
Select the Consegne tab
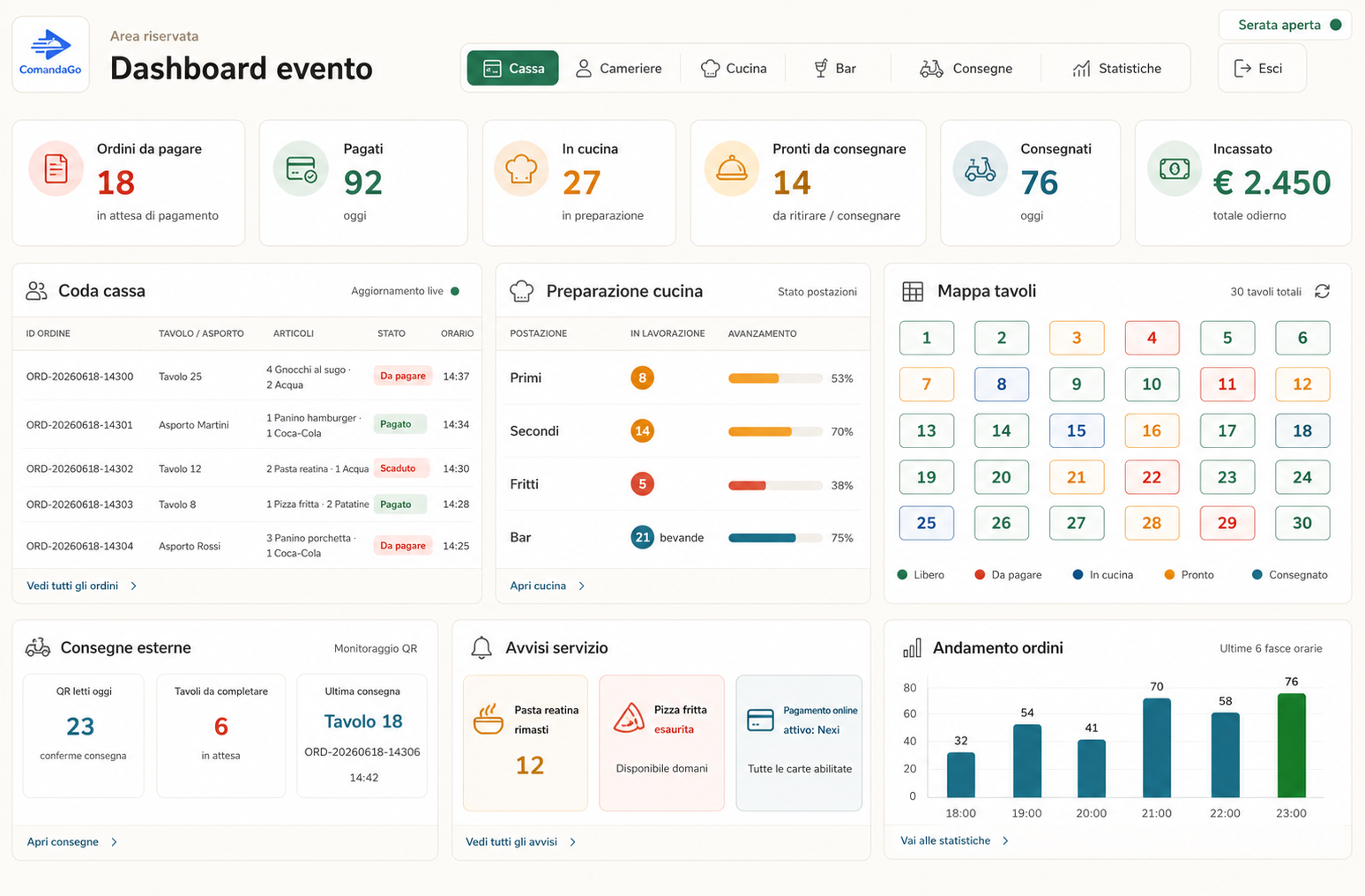pos(966,68)
